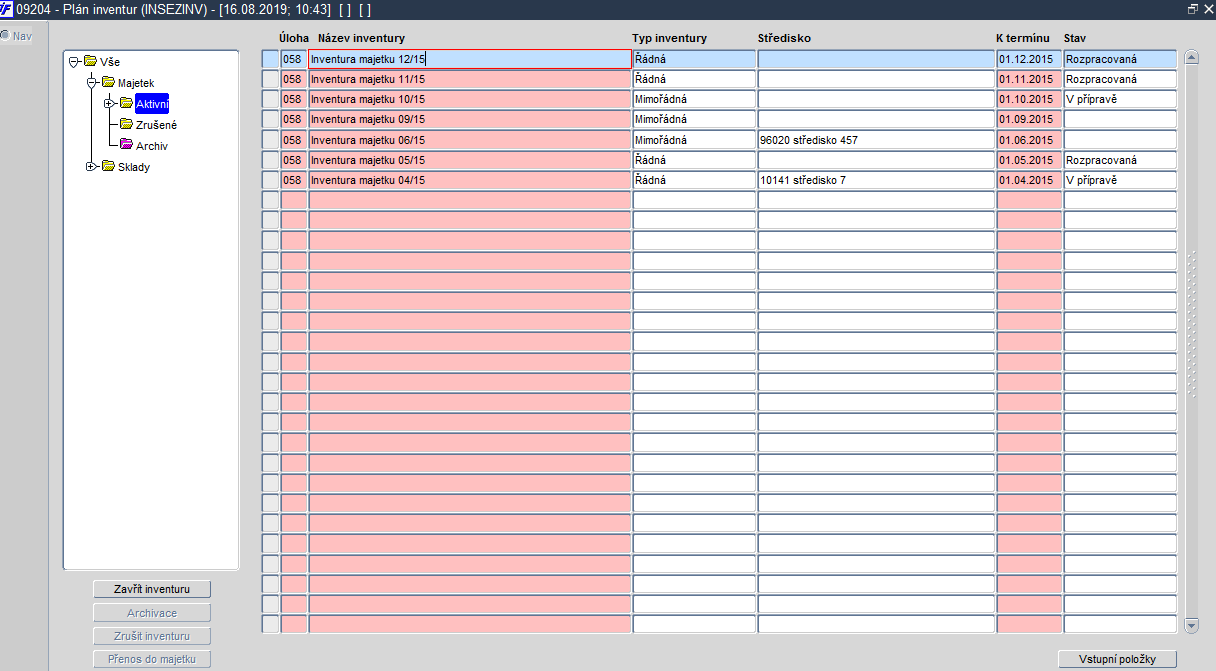1216x671 pixels.
Task: Click the Přenos do majetku button
Action: [x=152, y=659]
